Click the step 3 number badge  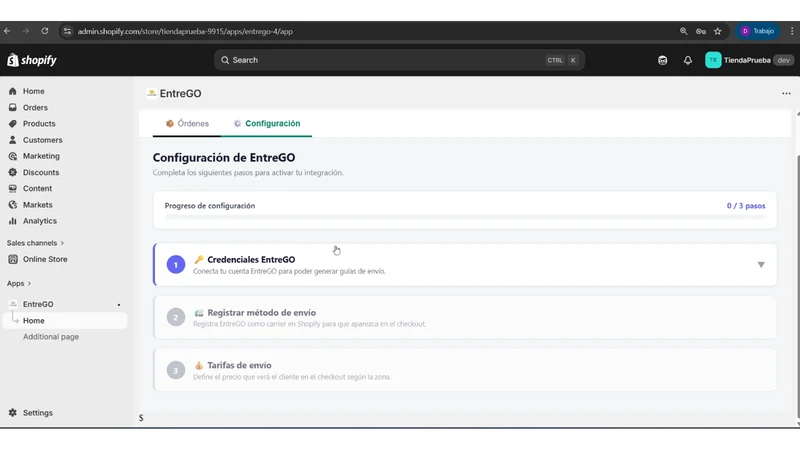176,370
